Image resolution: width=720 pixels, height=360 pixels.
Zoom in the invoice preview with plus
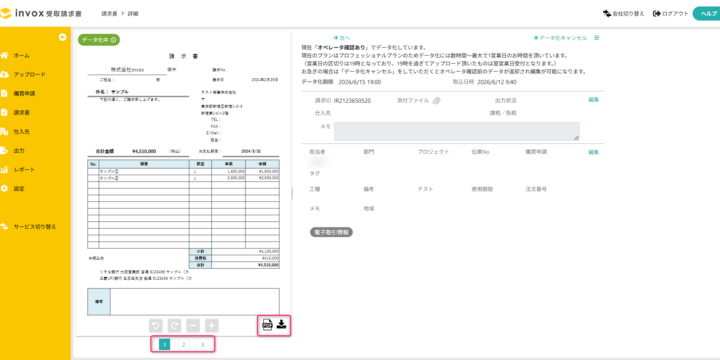(212, 326)
